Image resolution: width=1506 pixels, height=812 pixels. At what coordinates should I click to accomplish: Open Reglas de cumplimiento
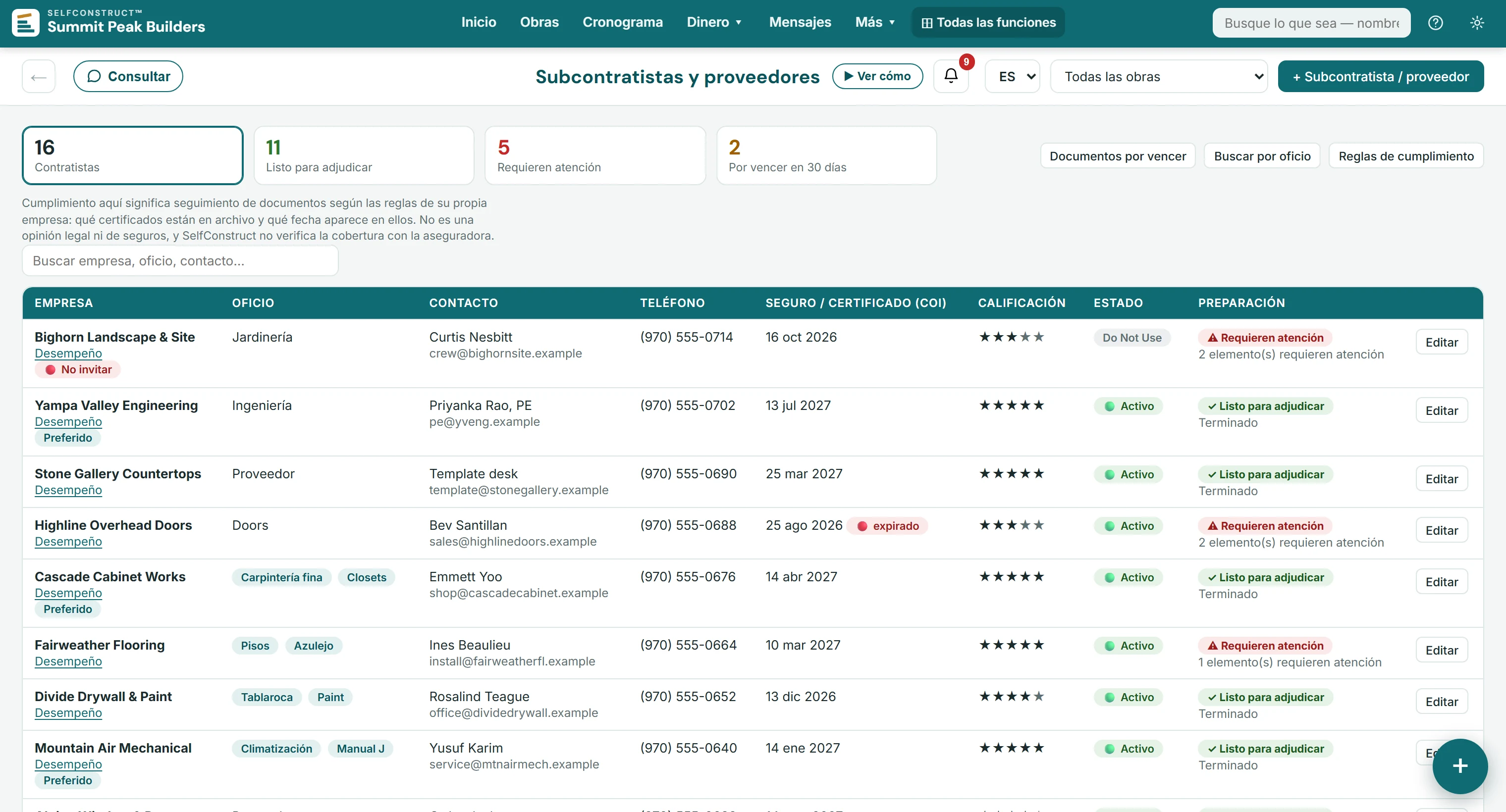(x=1406, y=155)
